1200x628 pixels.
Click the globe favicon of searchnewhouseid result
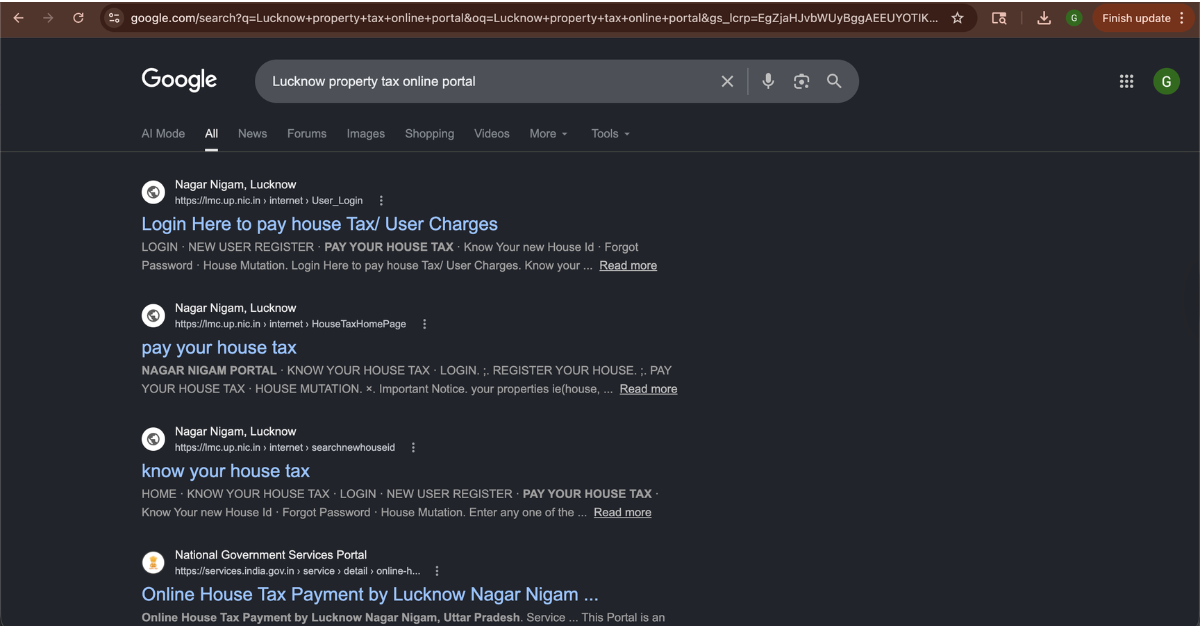pos(153,439)
